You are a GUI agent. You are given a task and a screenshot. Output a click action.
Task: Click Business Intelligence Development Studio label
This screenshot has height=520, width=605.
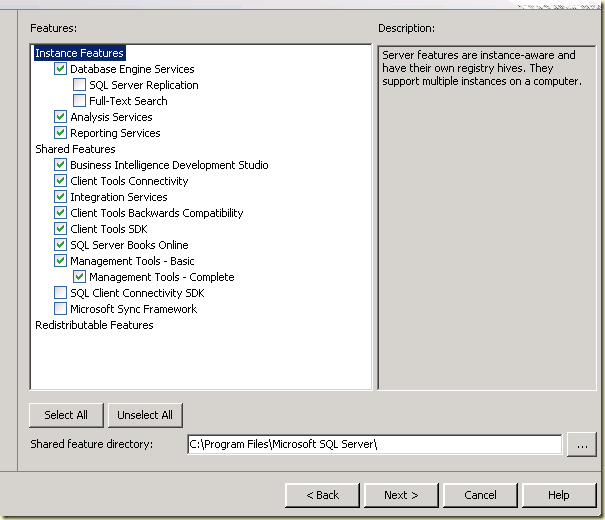[169, 165]
